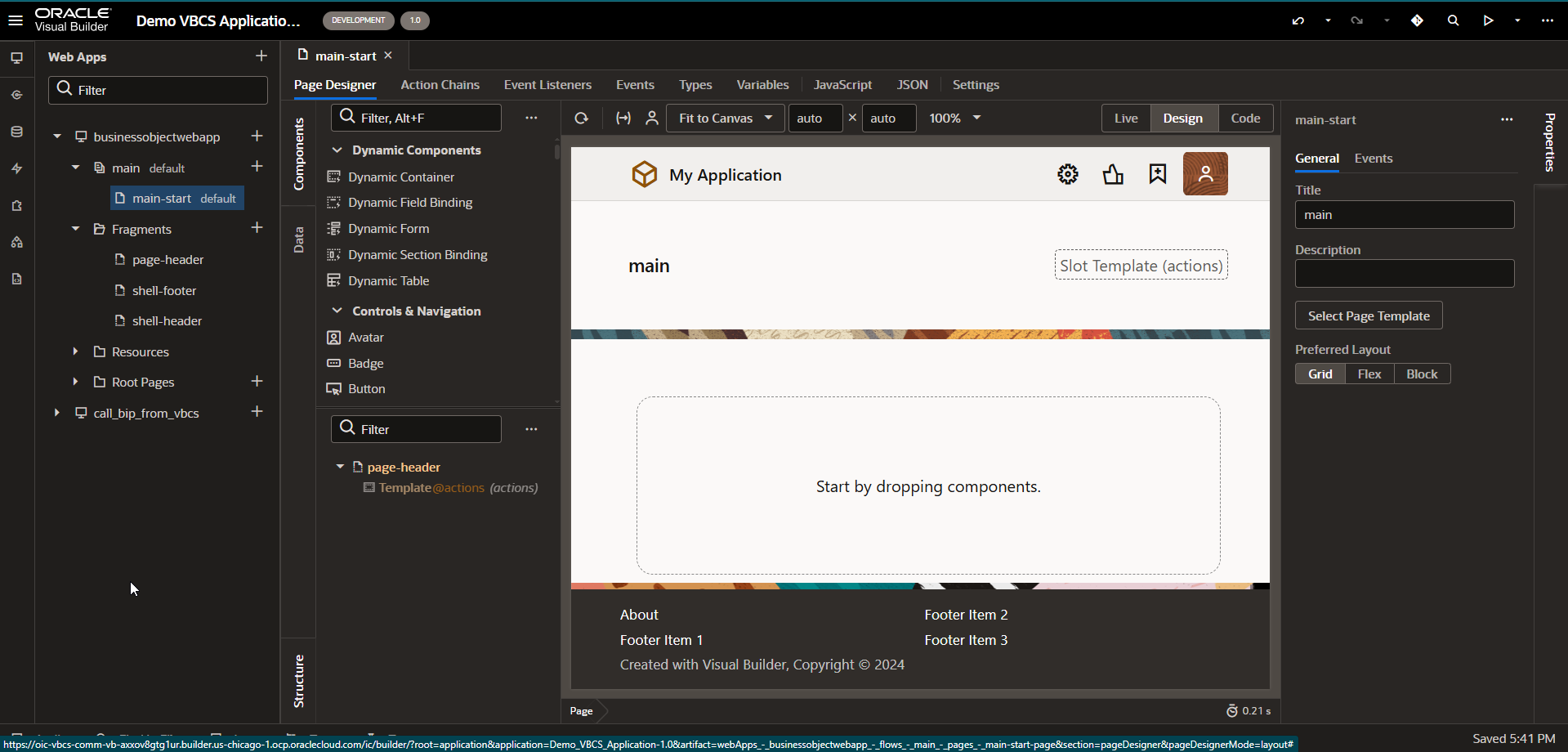This screenshot has width=1568, height=752.
Task: Click Reload page icon in designer toolbar
Action: [x=581, y=118]
